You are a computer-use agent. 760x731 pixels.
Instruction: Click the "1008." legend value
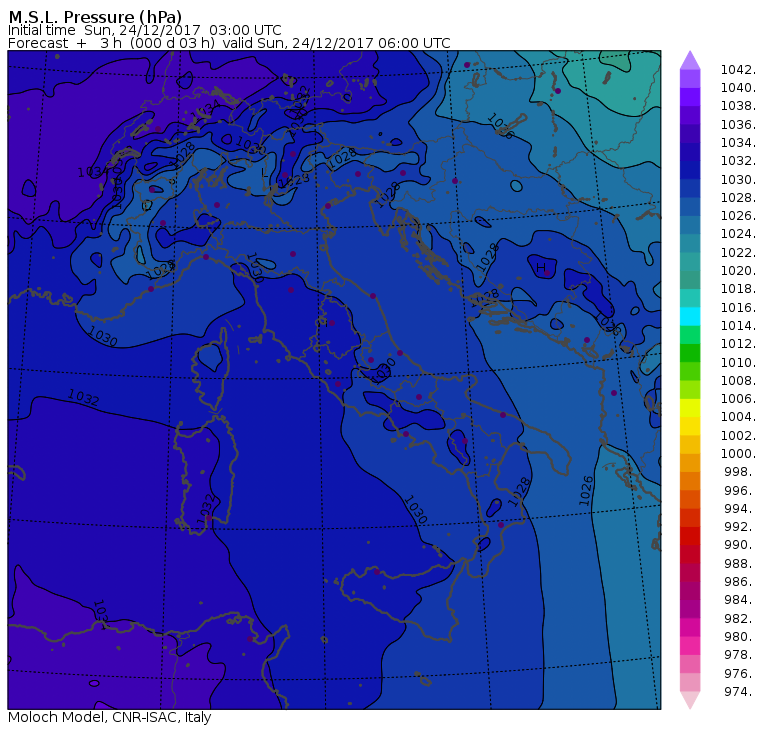(738, 381)
